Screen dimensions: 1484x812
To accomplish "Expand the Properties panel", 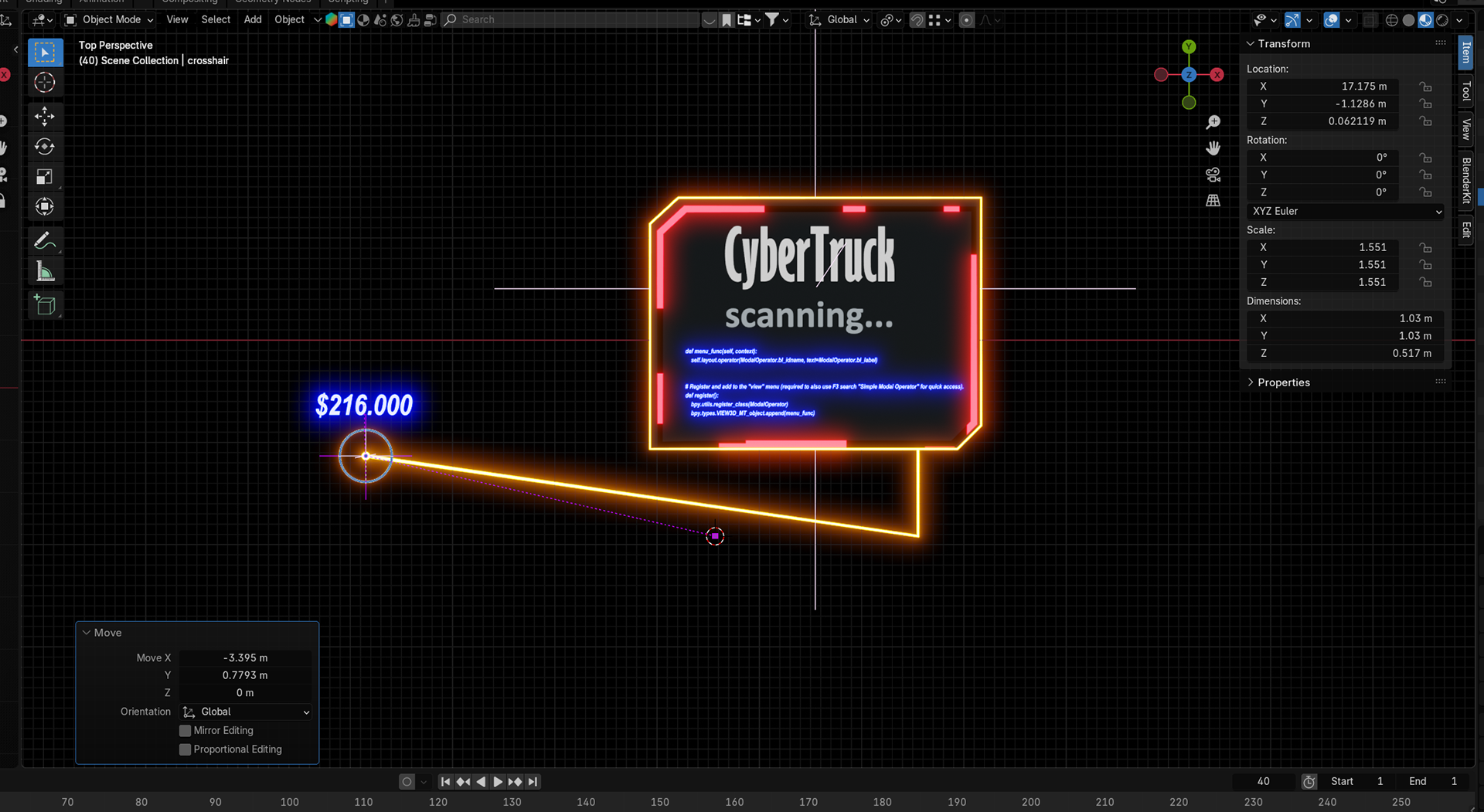I will (x=1251, y=382).
